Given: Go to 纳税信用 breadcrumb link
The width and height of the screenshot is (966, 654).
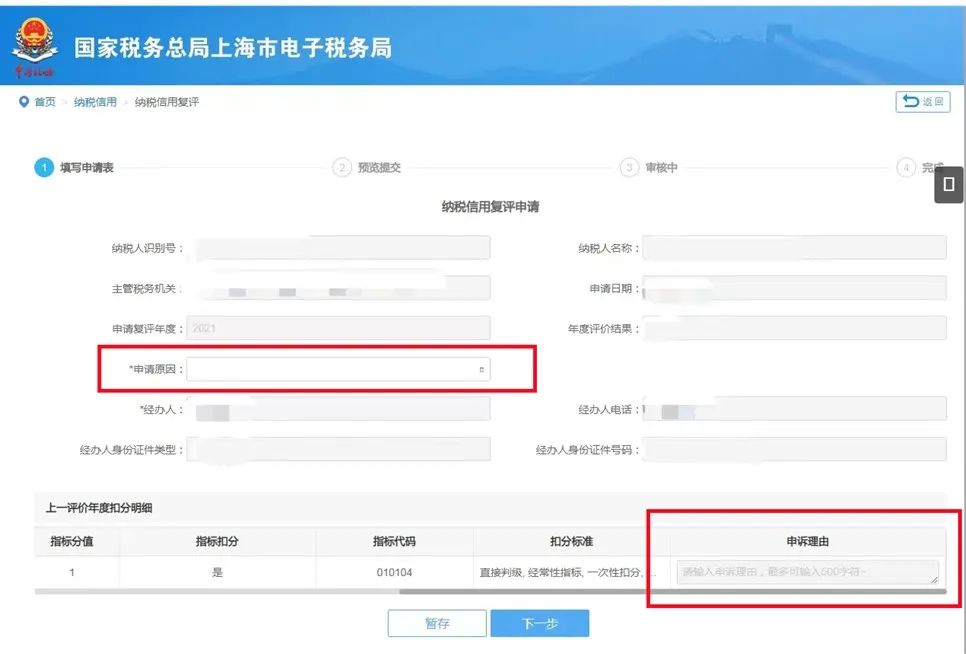Looking at the screenshot, I should [95, 102].
